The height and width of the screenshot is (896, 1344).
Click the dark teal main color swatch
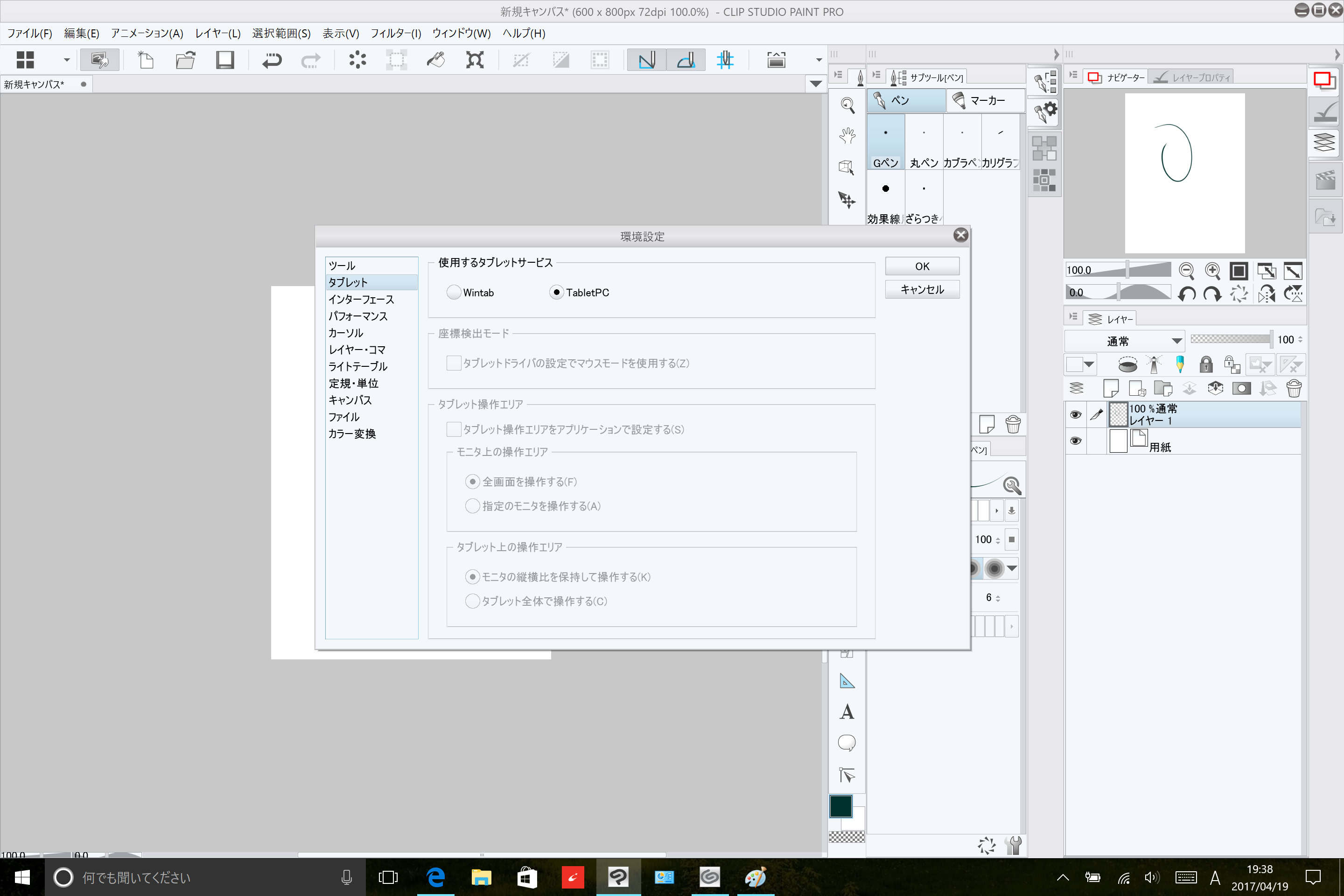click(840, 806)
